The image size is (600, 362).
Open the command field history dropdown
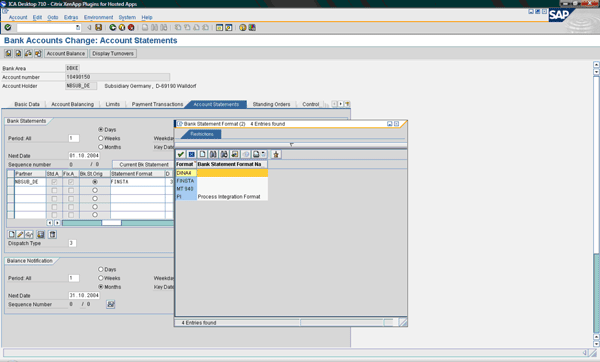click(x=78, y=28)
